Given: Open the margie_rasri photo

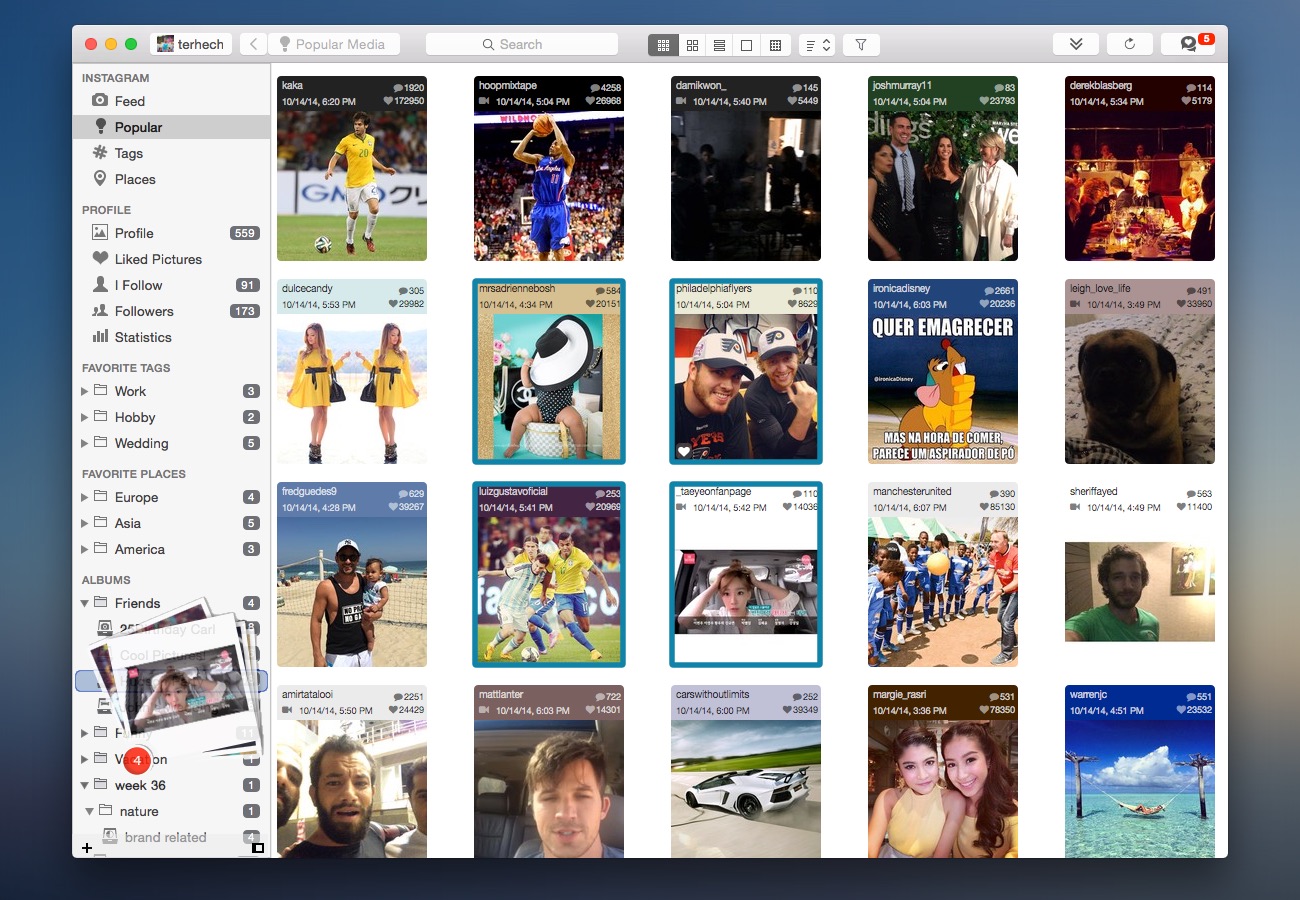Looking at the screenshot, I should tap(943, 771).
